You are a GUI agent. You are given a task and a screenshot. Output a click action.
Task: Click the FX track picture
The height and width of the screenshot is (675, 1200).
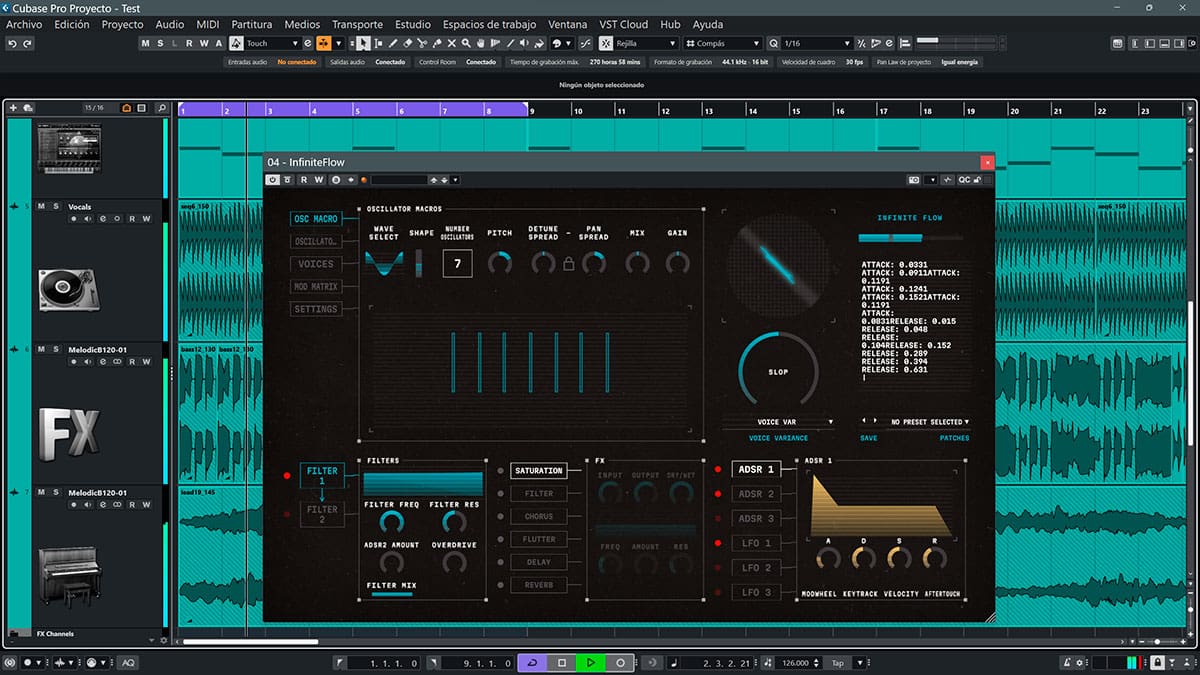click(x=68, y=433)
